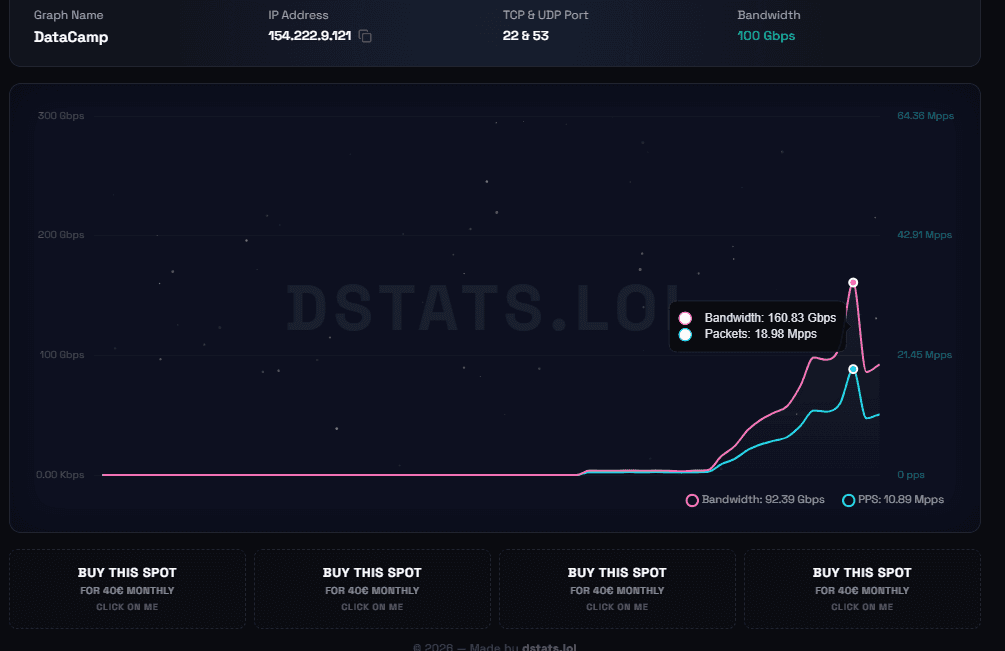Click the pink peak point on bandwidth line
The image size is (1005, 651).
coord(853,283)
